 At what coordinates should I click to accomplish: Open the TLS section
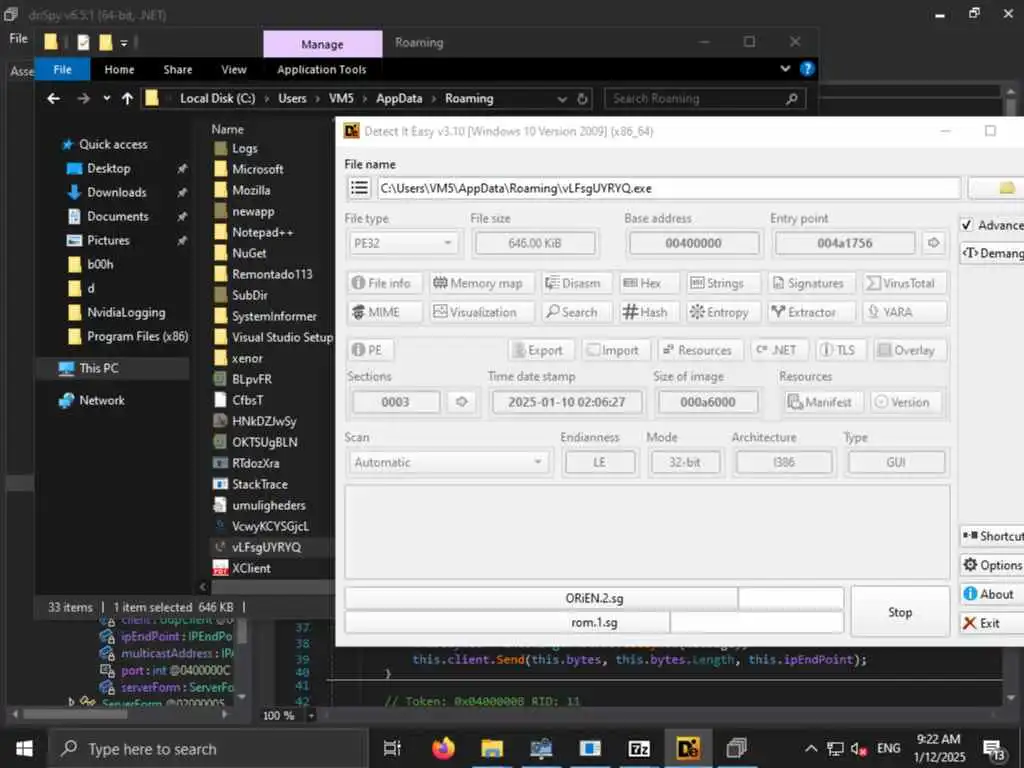point(841,350)
